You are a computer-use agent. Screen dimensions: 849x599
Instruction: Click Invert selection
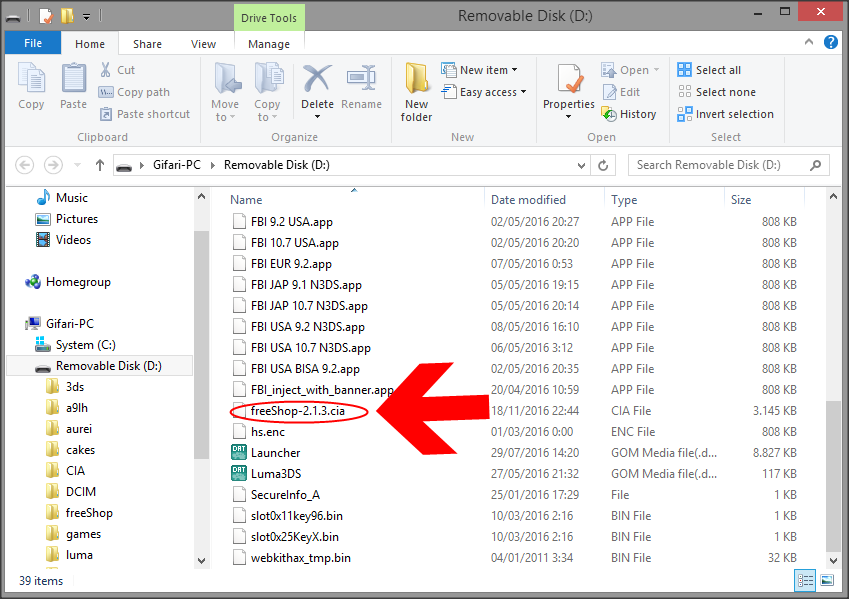click(726, 114)
